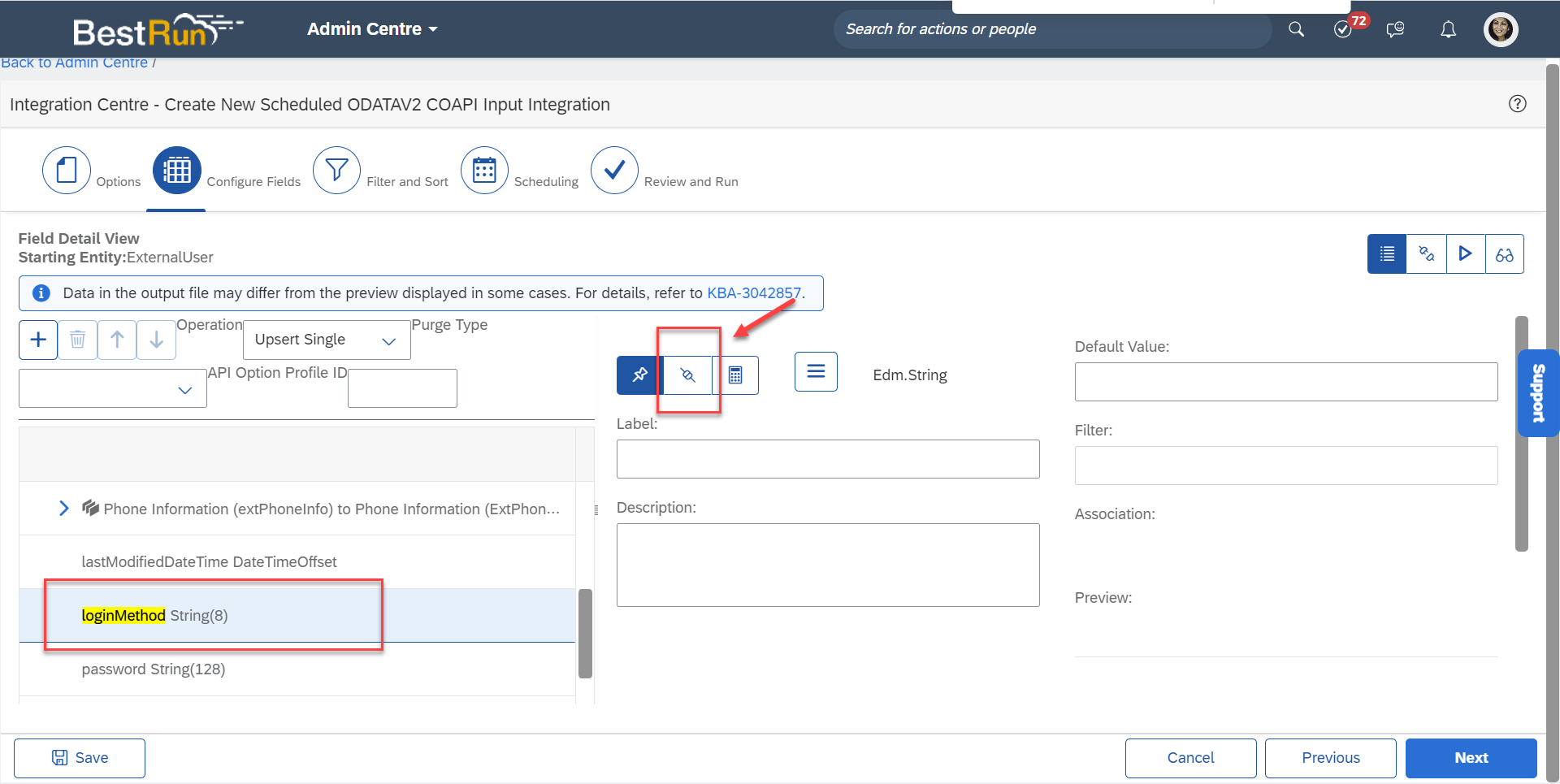Click the Label input field

[x=828, y=459]
